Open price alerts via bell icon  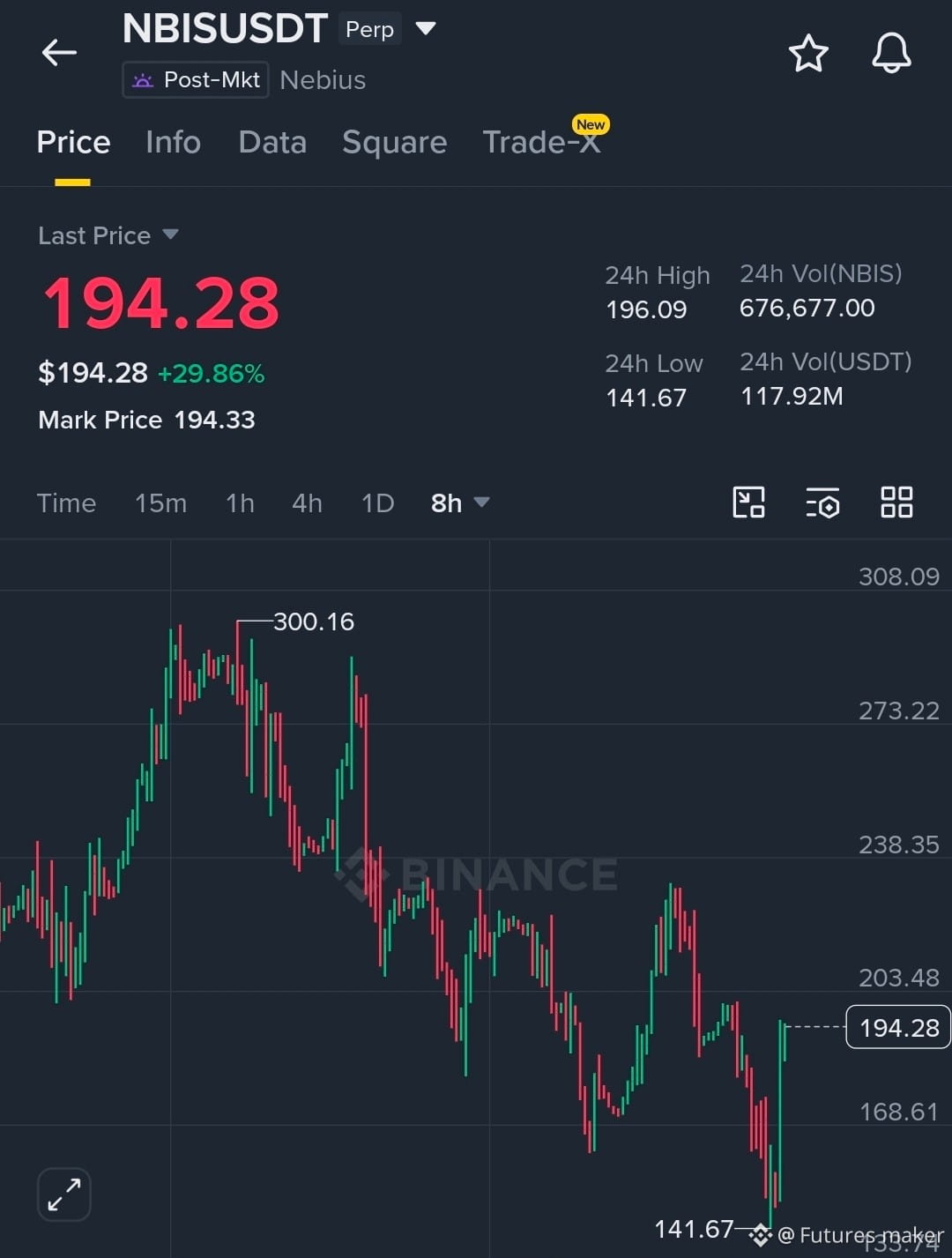coord(891,53)
